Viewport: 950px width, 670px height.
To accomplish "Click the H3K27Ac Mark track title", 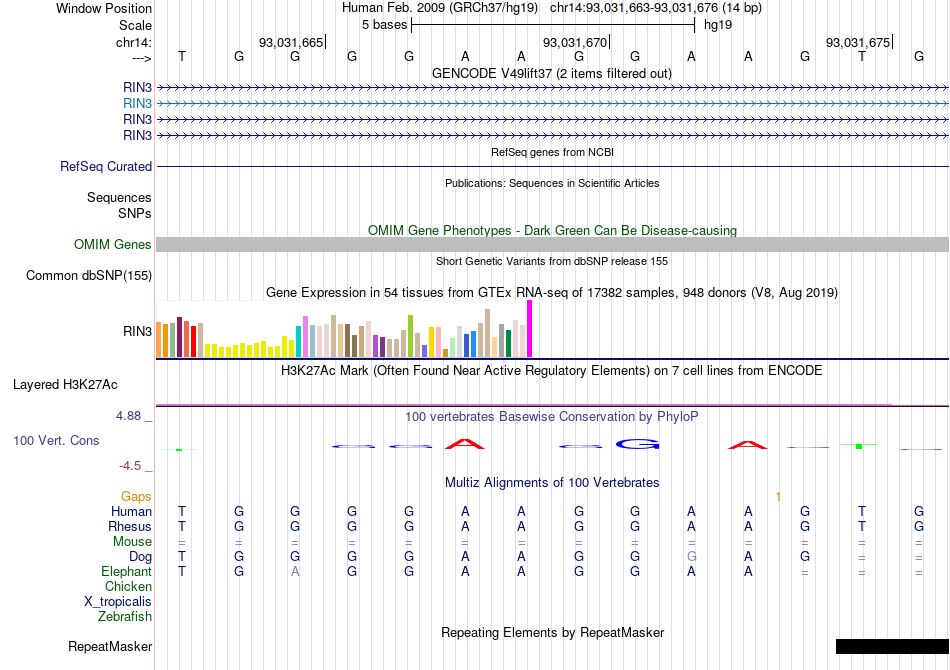I will click(552, 370).
